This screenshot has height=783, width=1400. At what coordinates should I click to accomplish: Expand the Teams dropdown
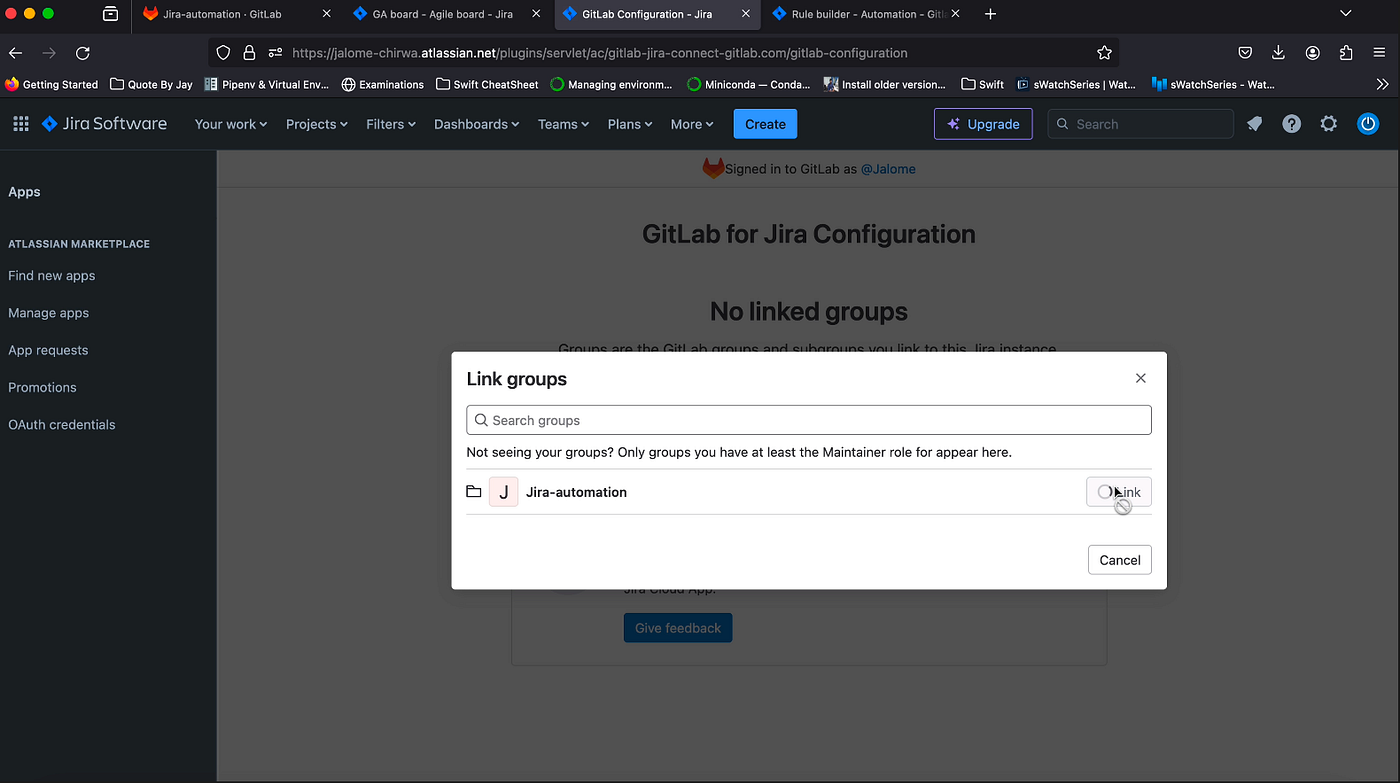(563, 124)
